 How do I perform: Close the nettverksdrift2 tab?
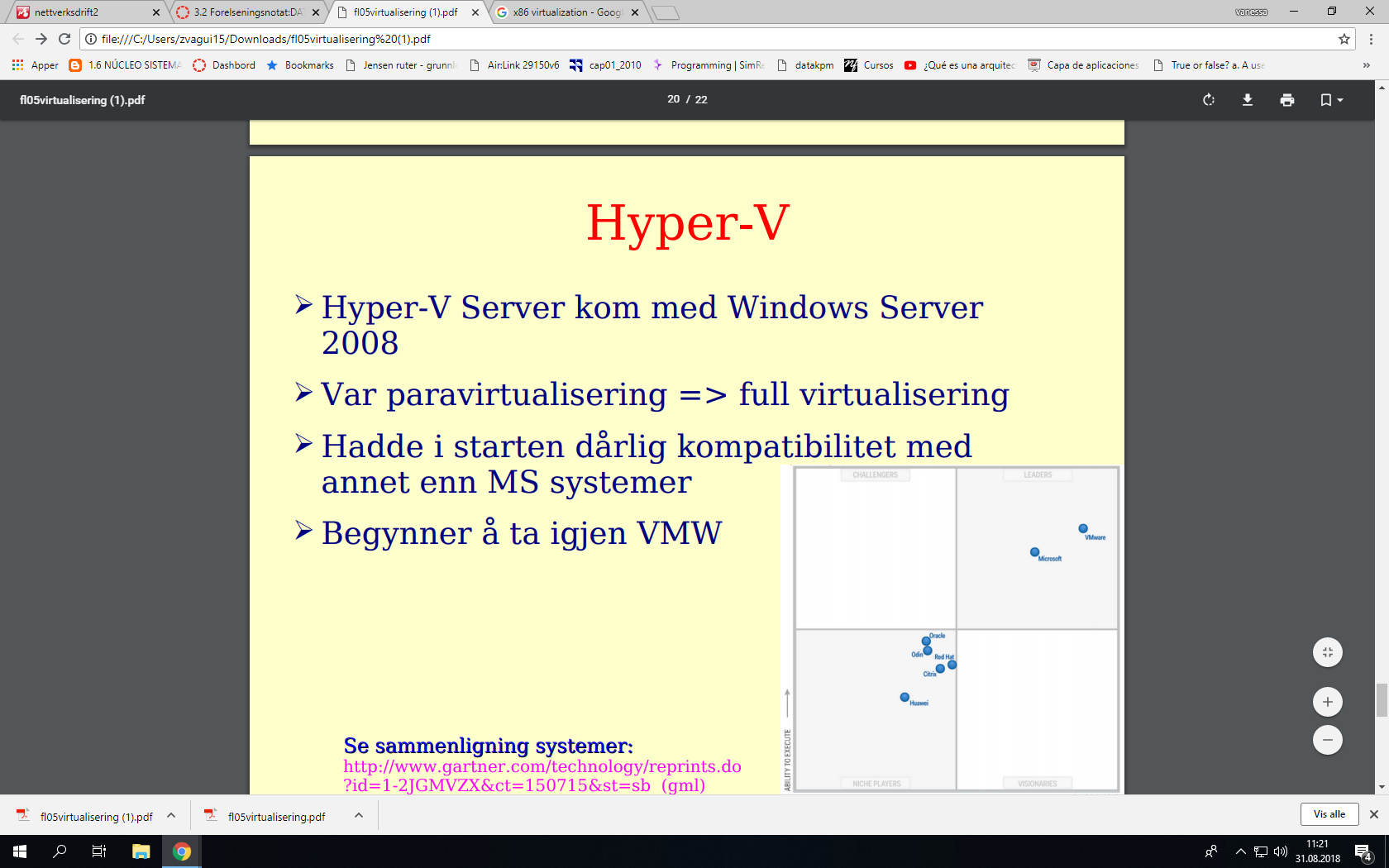[x=156, y=12]
